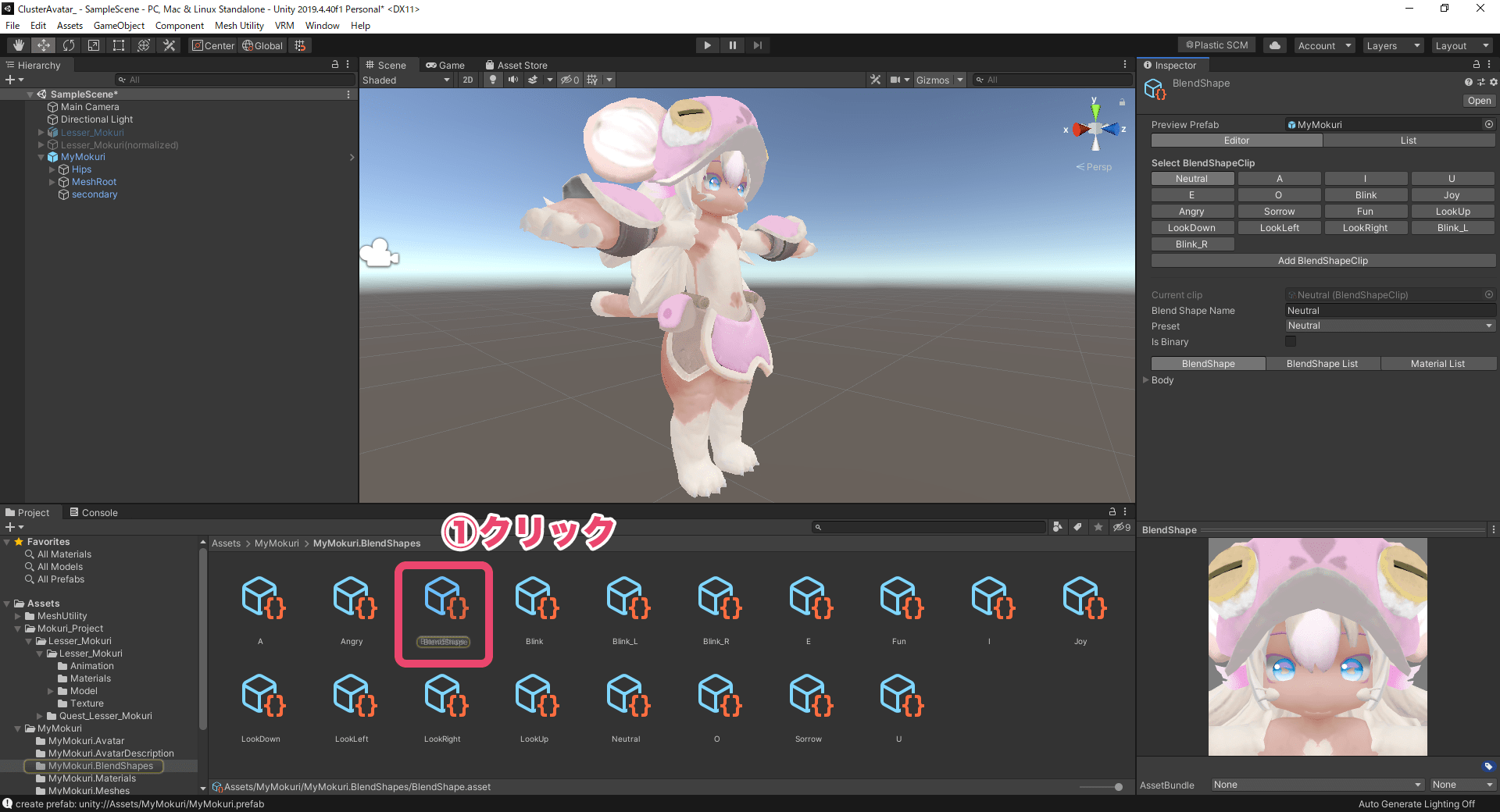This screenshot has width=1500, height=812.
Task: Open the Mesh Utility menu
Action: pos(239,25)
